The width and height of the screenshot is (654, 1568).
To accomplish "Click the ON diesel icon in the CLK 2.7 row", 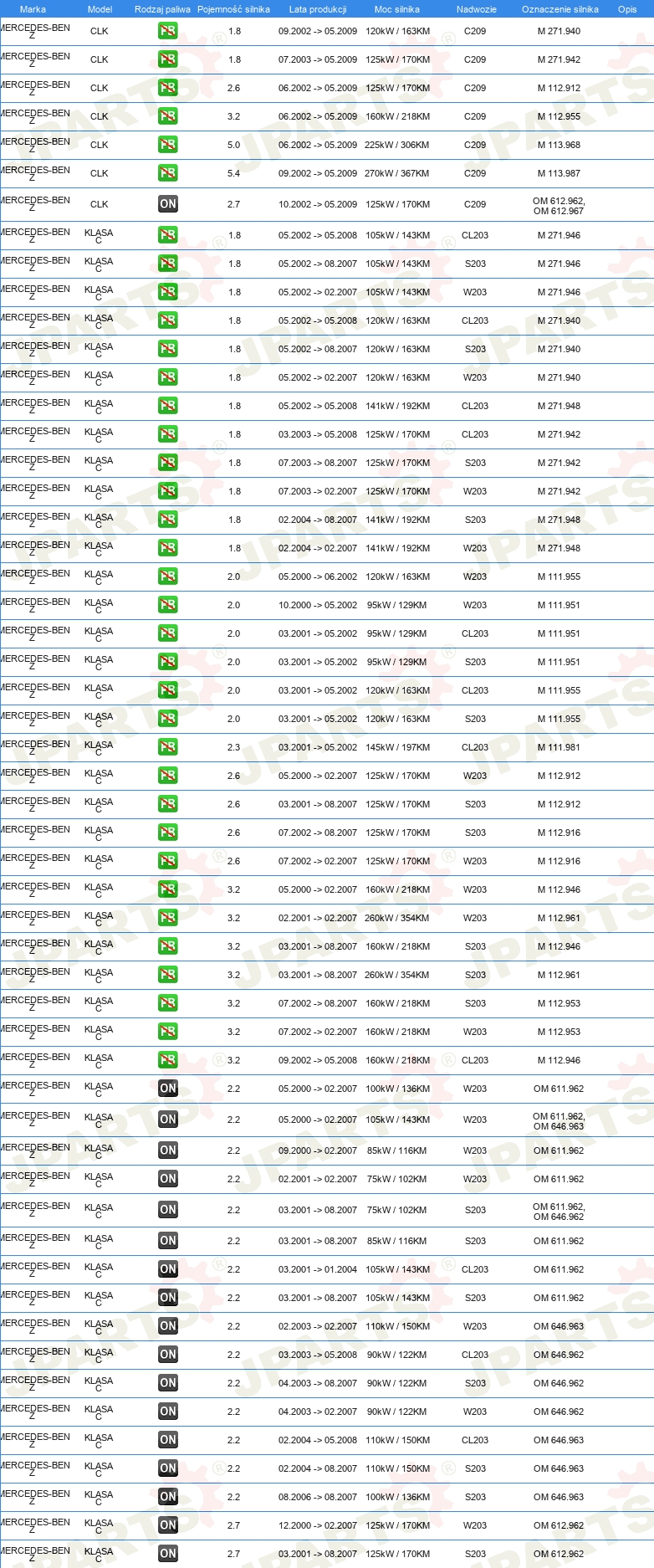I will point(167,204).
